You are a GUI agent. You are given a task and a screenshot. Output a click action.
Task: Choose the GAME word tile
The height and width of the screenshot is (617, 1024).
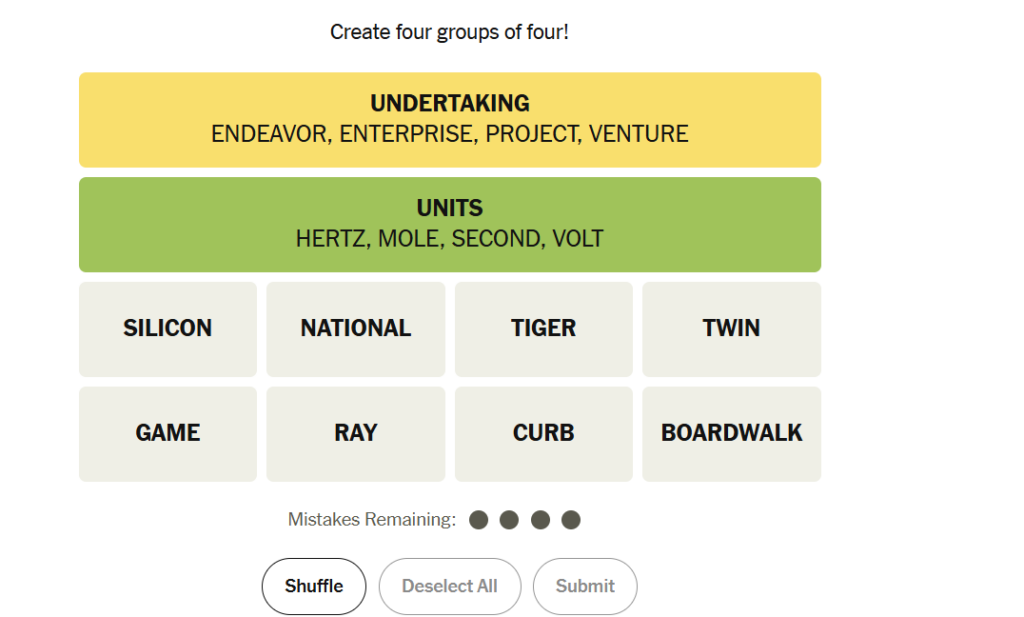pos(168,434)
